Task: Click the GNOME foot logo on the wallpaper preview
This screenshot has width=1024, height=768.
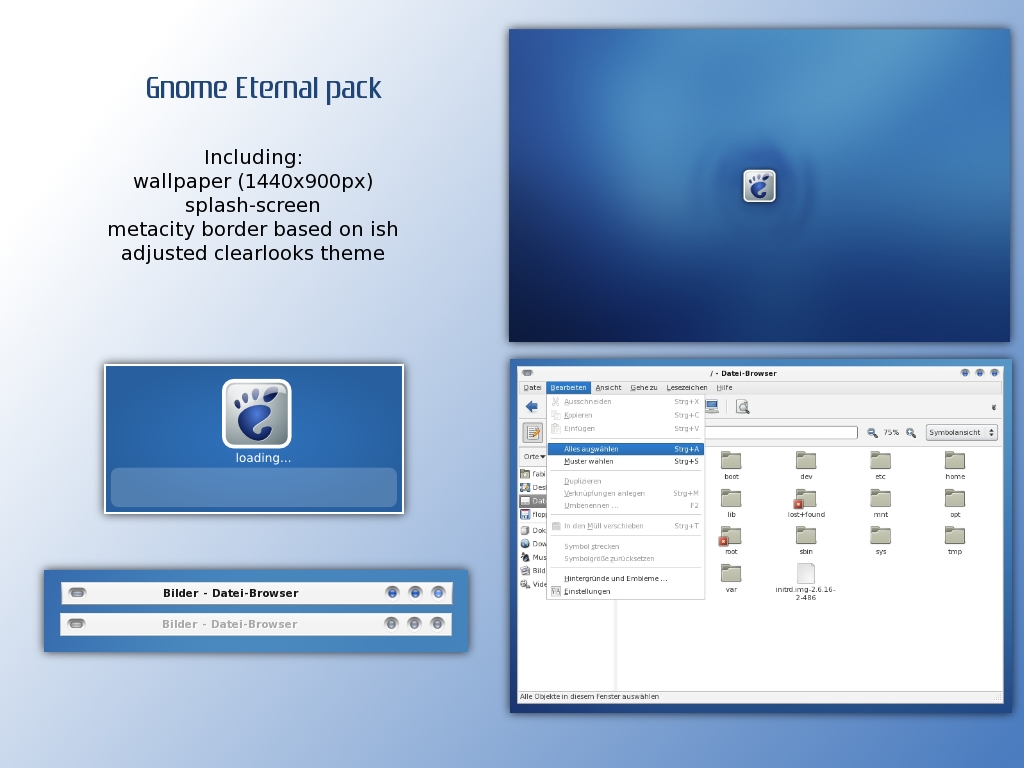Action: 760,186
